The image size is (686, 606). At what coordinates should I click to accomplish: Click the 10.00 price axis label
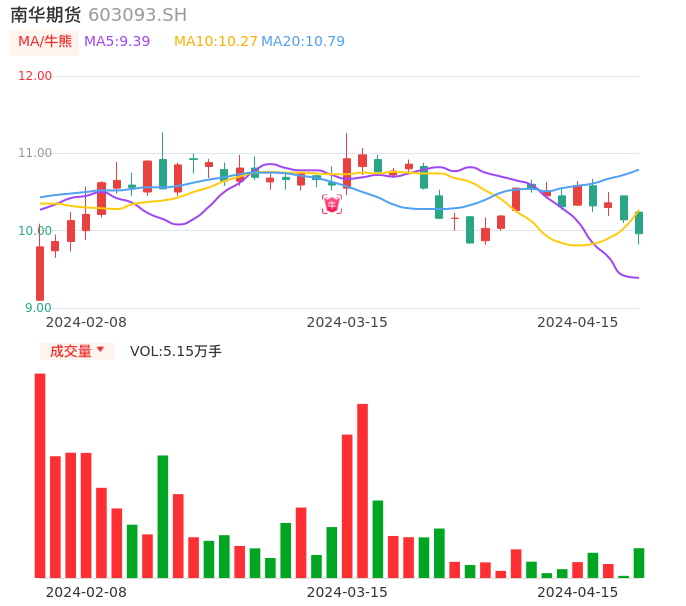click(x=35, y=231)
